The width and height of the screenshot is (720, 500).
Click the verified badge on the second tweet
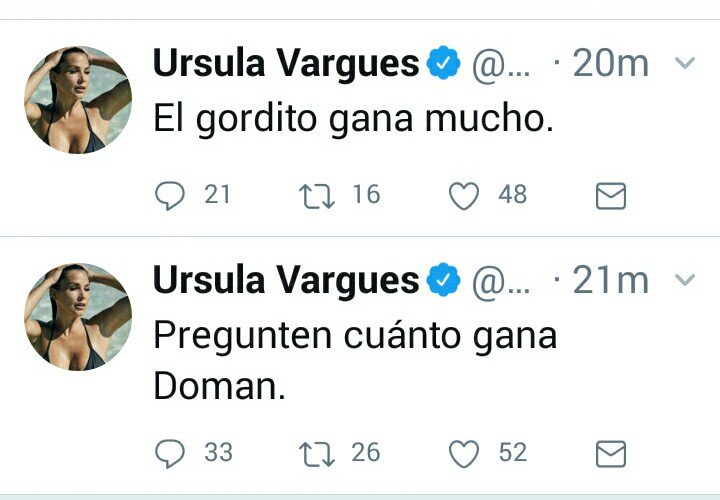click(x=443, y=282)
